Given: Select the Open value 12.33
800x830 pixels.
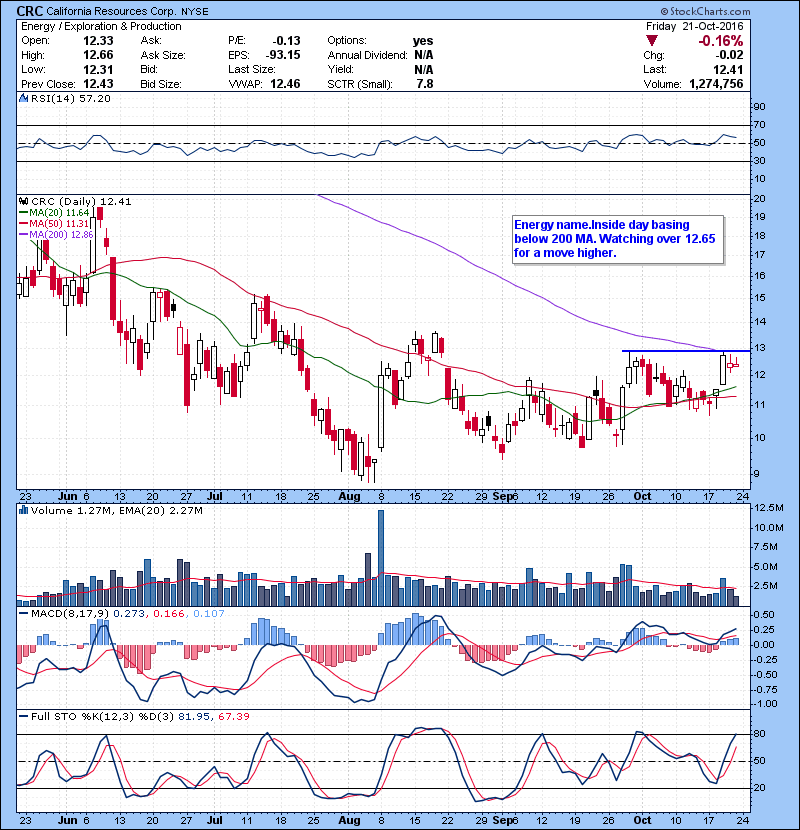Looking at the screenshot, I should pyautogui.click(x=98, y=41).
